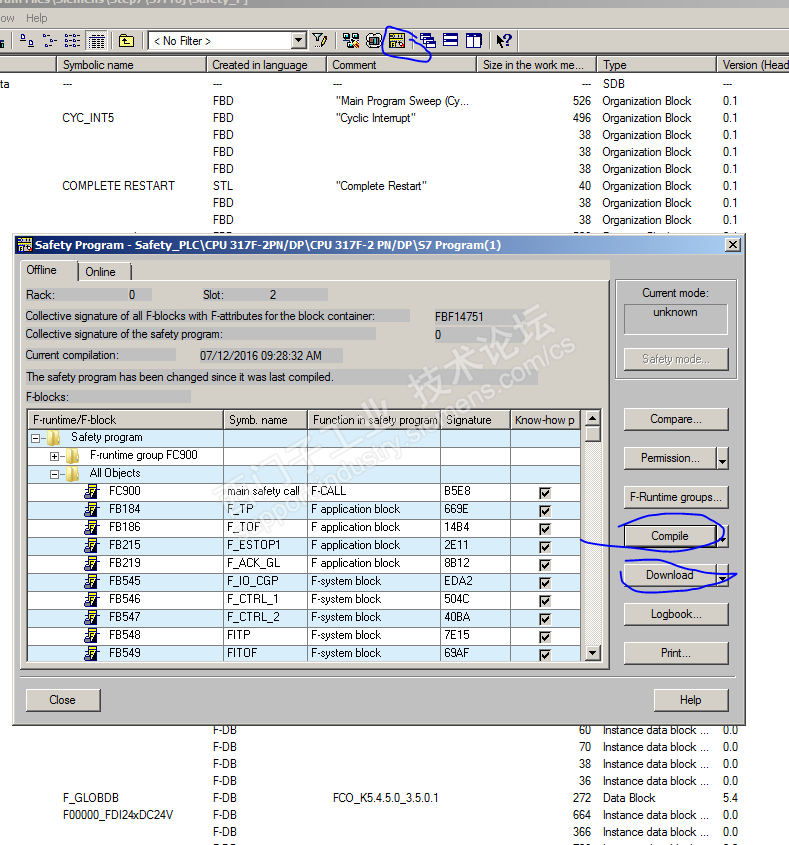The height and width of the screenshot is (845, 789).
Task: Switch to large icons view
Action: coord(26,40)
